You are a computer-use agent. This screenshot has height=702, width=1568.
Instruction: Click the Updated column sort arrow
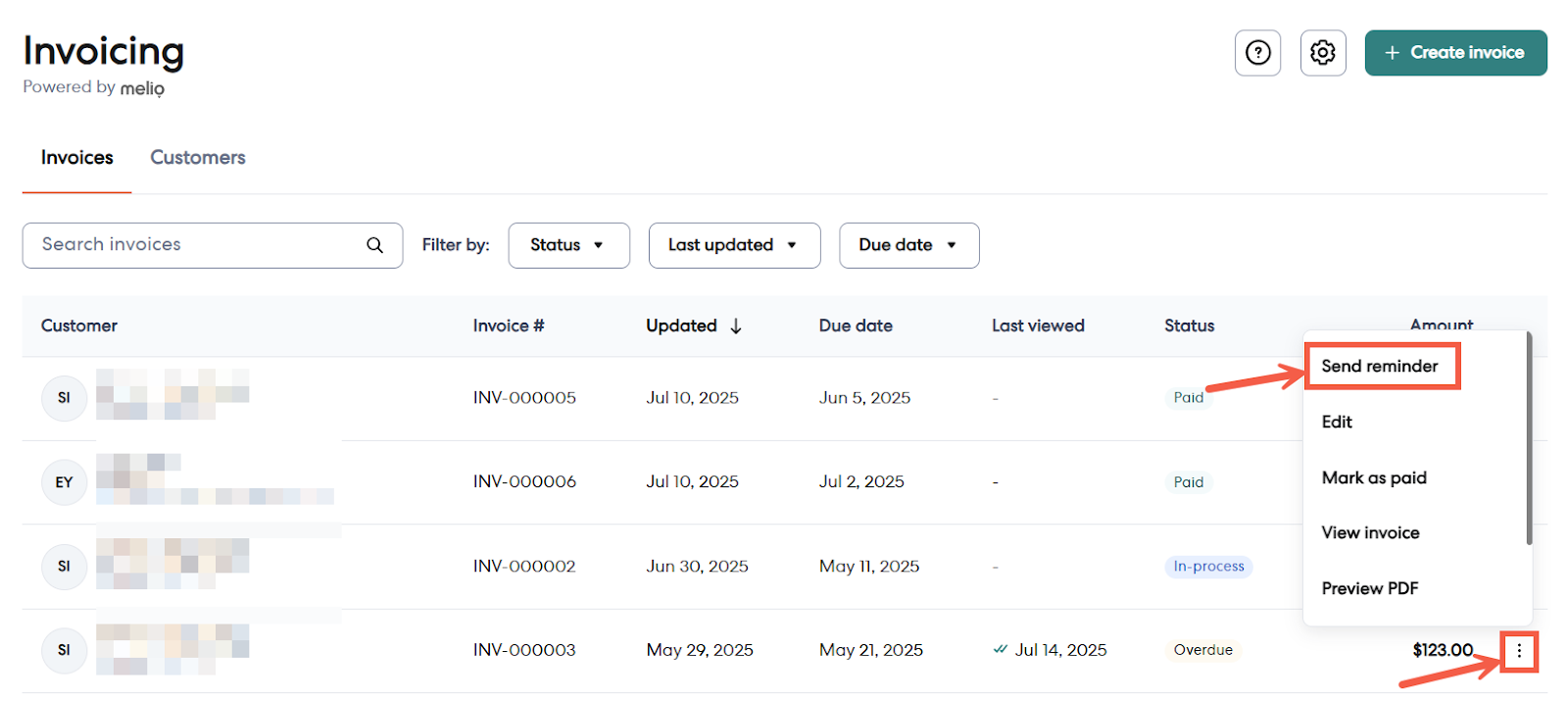click(736, 326)
